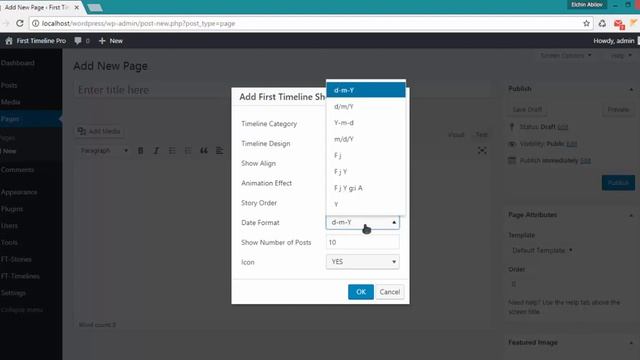Switch to the Text editor tab
This screenshot has width=640, height=360.
click(x=481, y=135)
